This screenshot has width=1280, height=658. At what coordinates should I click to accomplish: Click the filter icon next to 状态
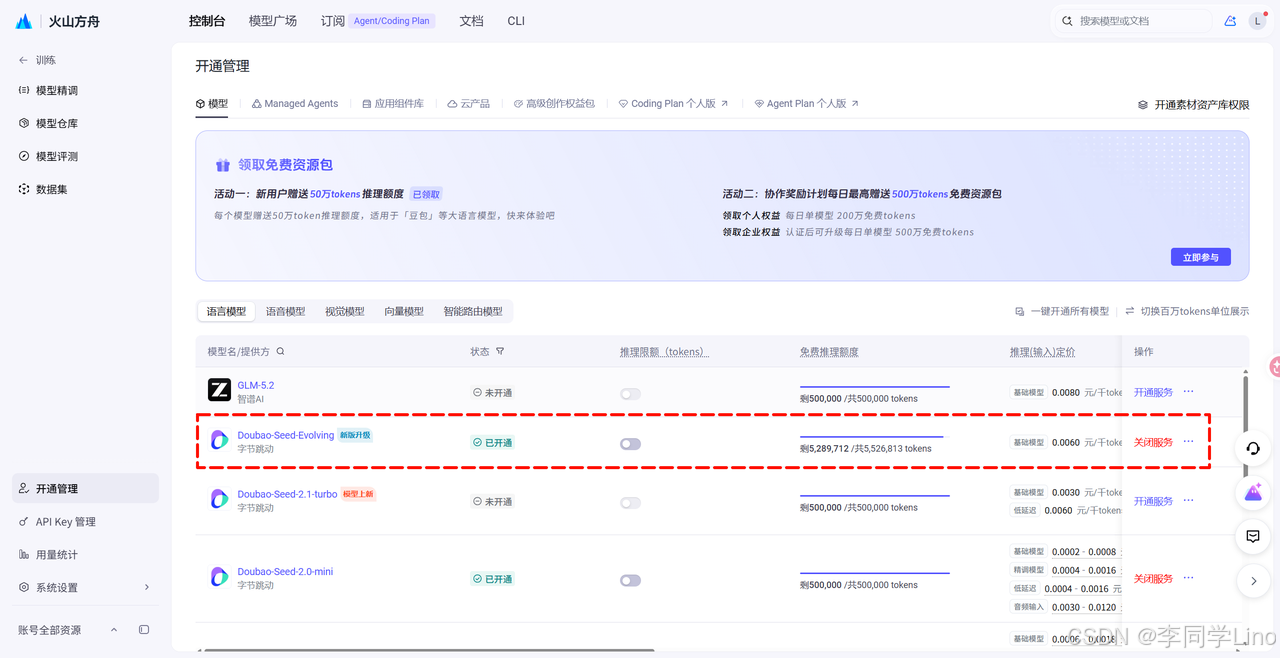[500, 352]
